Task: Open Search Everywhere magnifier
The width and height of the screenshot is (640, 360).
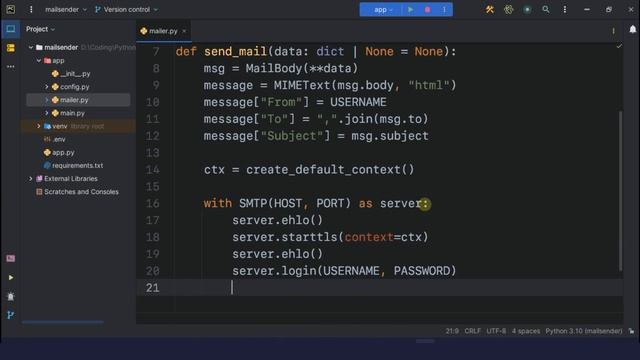Action: pos(546,9)
